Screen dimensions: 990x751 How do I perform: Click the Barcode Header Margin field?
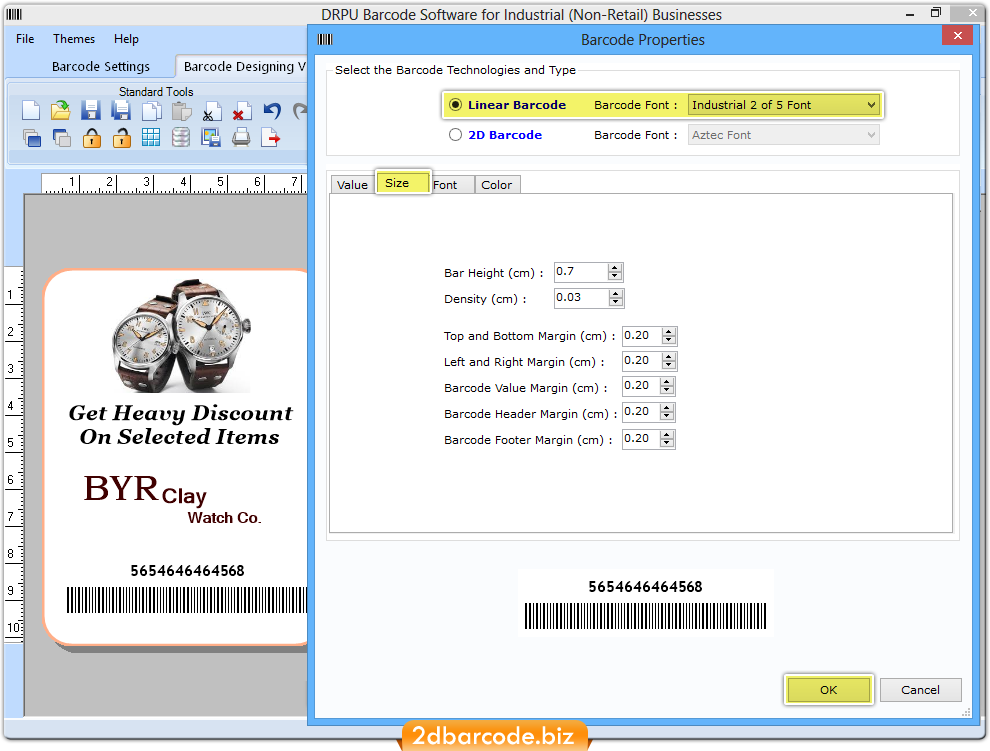point(641,412)
